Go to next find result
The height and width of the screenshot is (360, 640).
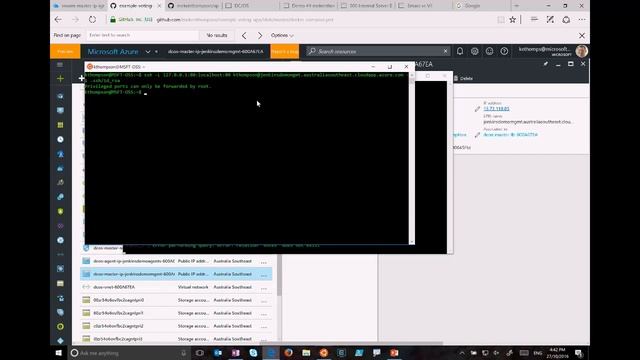click(x=260, y=36)
